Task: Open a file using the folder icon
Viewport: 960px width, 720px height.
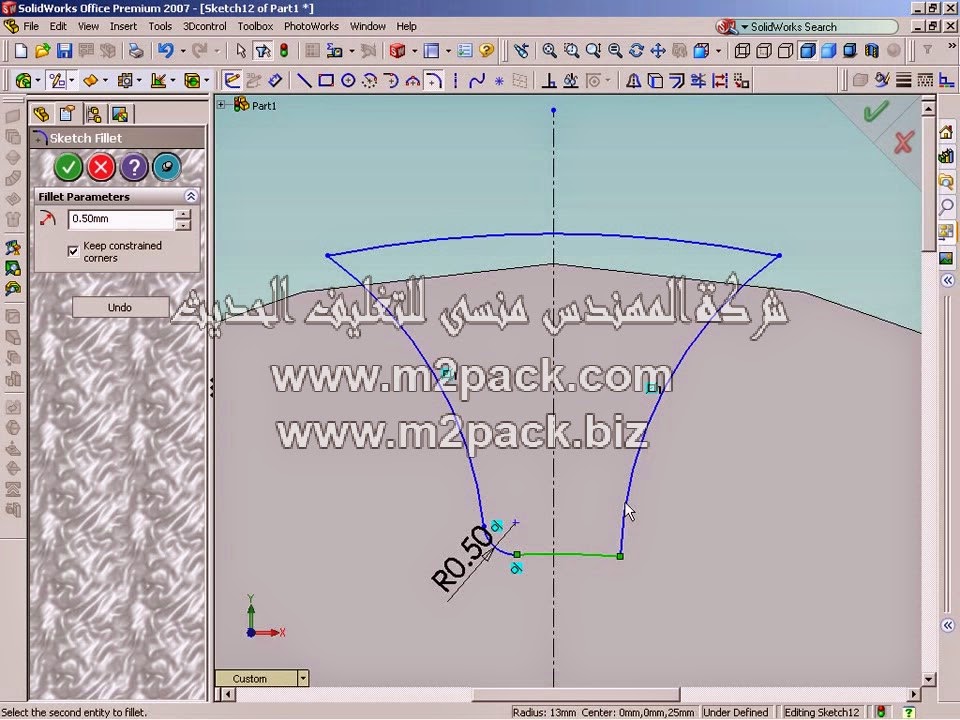Action: pyautogui.click(x=42, y=50)
